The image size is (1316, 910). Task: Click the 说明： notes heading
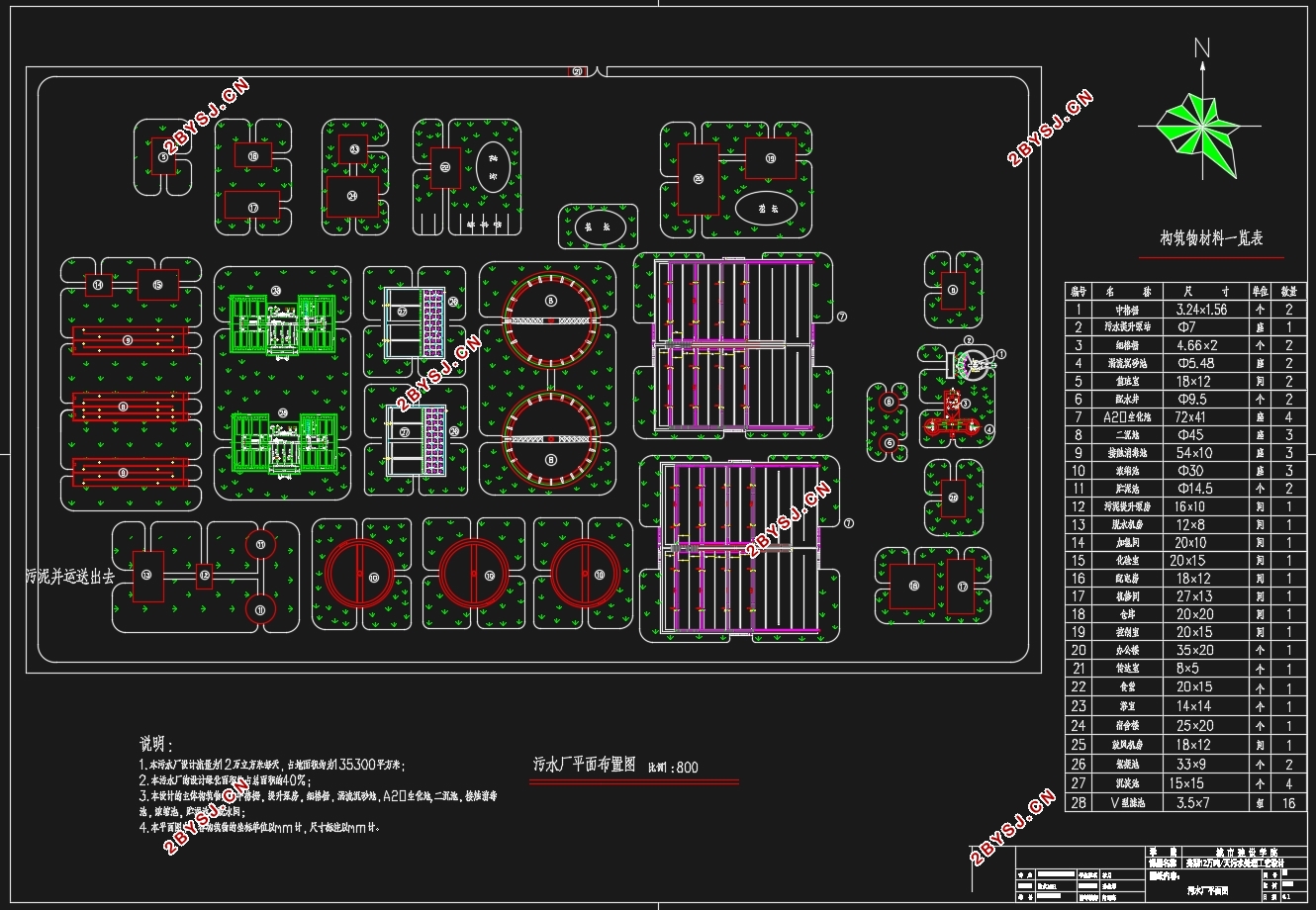click(156, 744)
